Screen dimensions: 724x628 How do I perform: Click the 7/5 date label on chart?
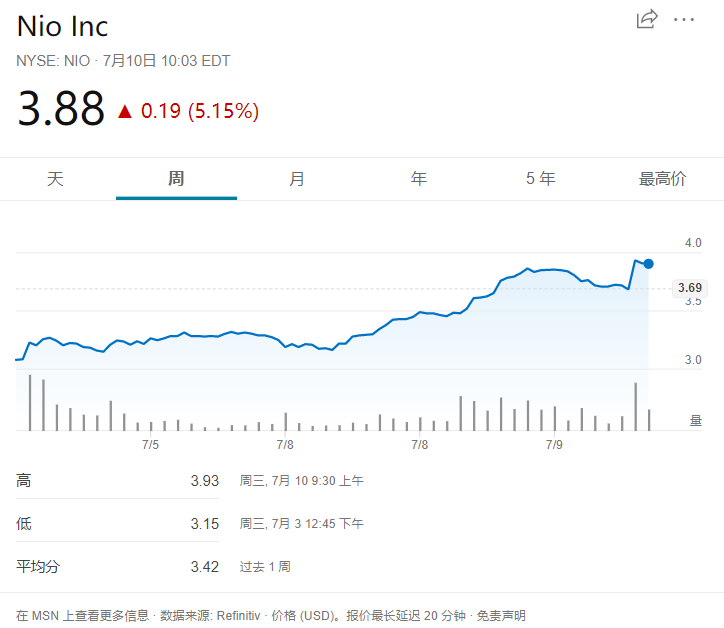click(x=150, y=444)
